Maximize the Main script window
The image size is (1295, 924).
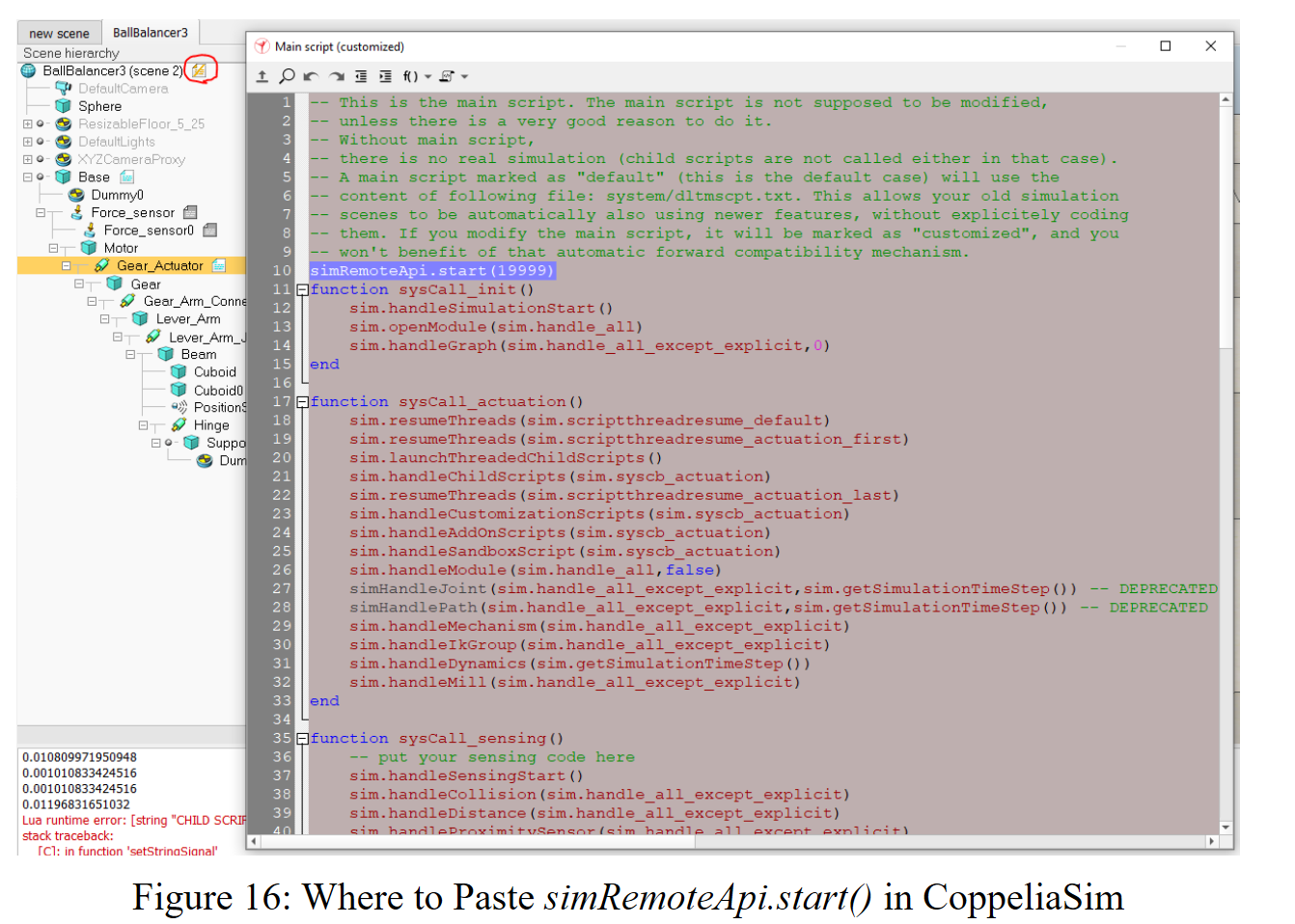[1166, 46]
